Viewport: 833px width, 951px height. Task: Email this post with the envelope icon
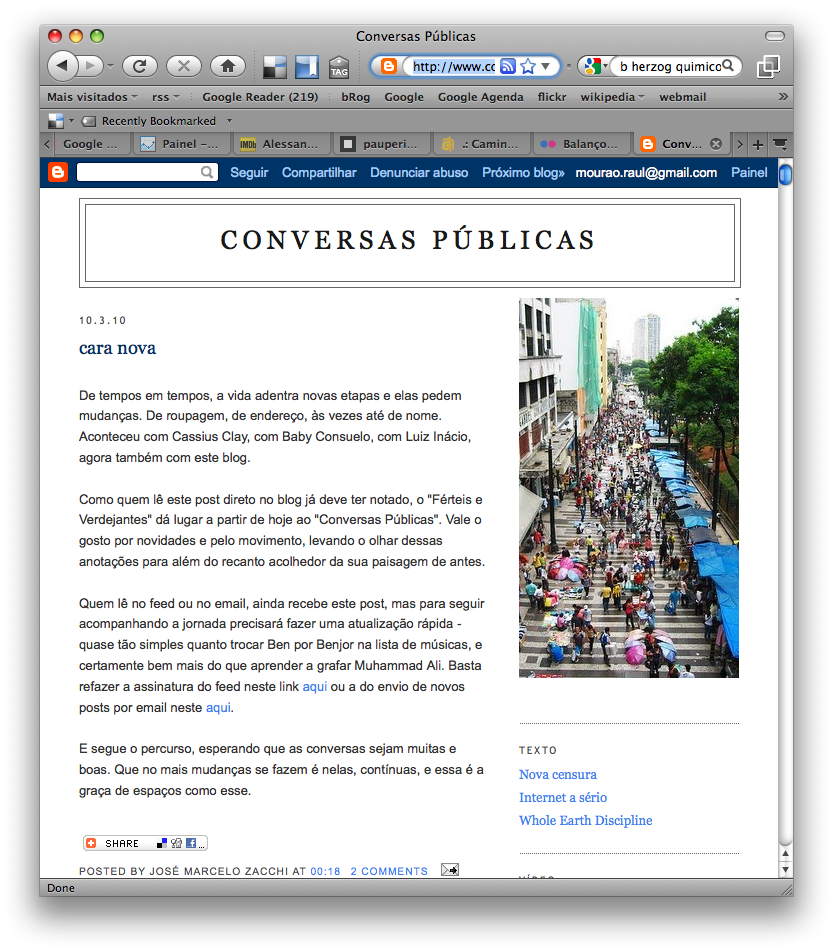click(450, 870)
